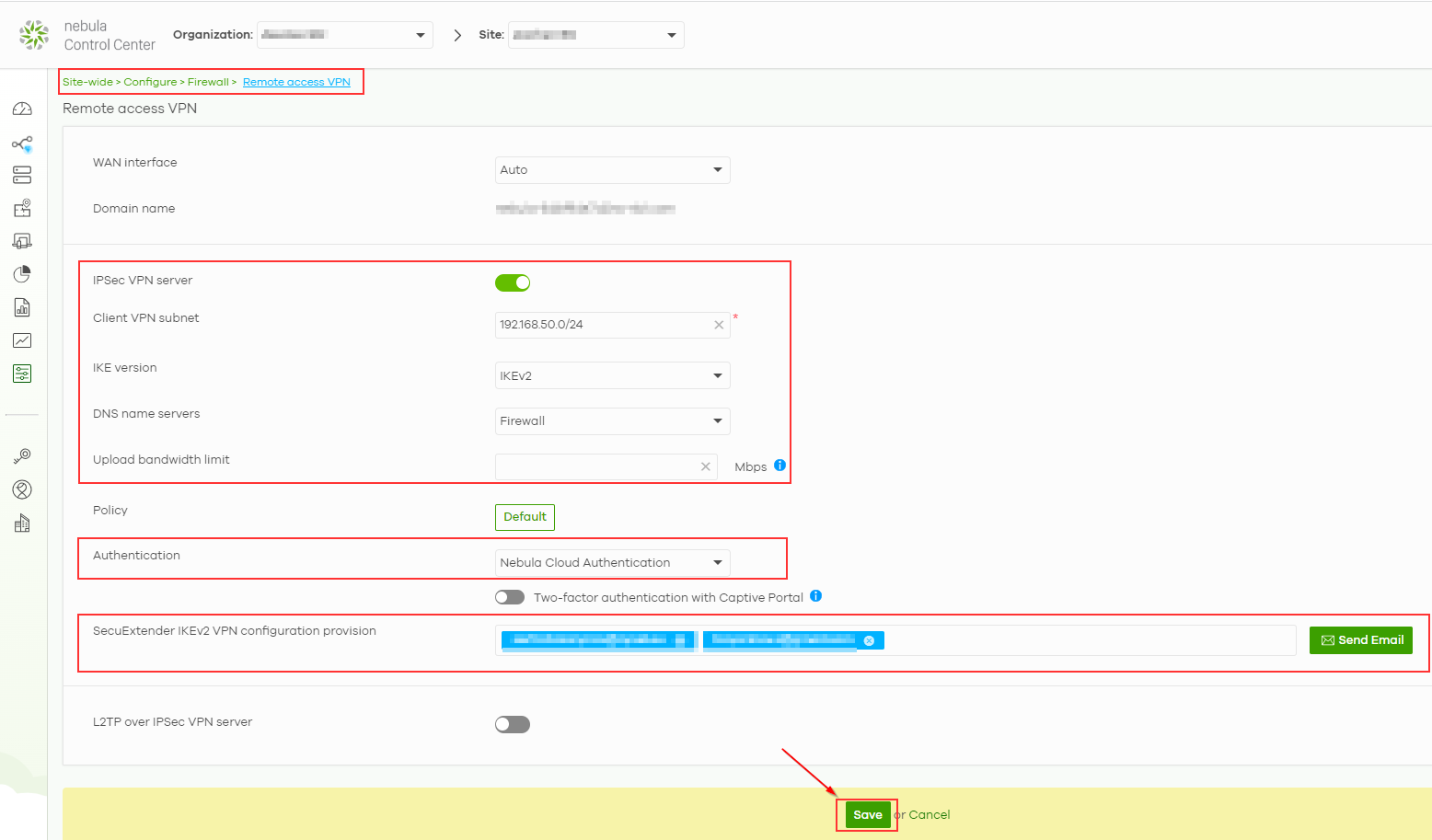The height and width of the screenshot is (840, 1432).
Task: Click the Client VPN subnet input field
Action: [x=603, y=325]
